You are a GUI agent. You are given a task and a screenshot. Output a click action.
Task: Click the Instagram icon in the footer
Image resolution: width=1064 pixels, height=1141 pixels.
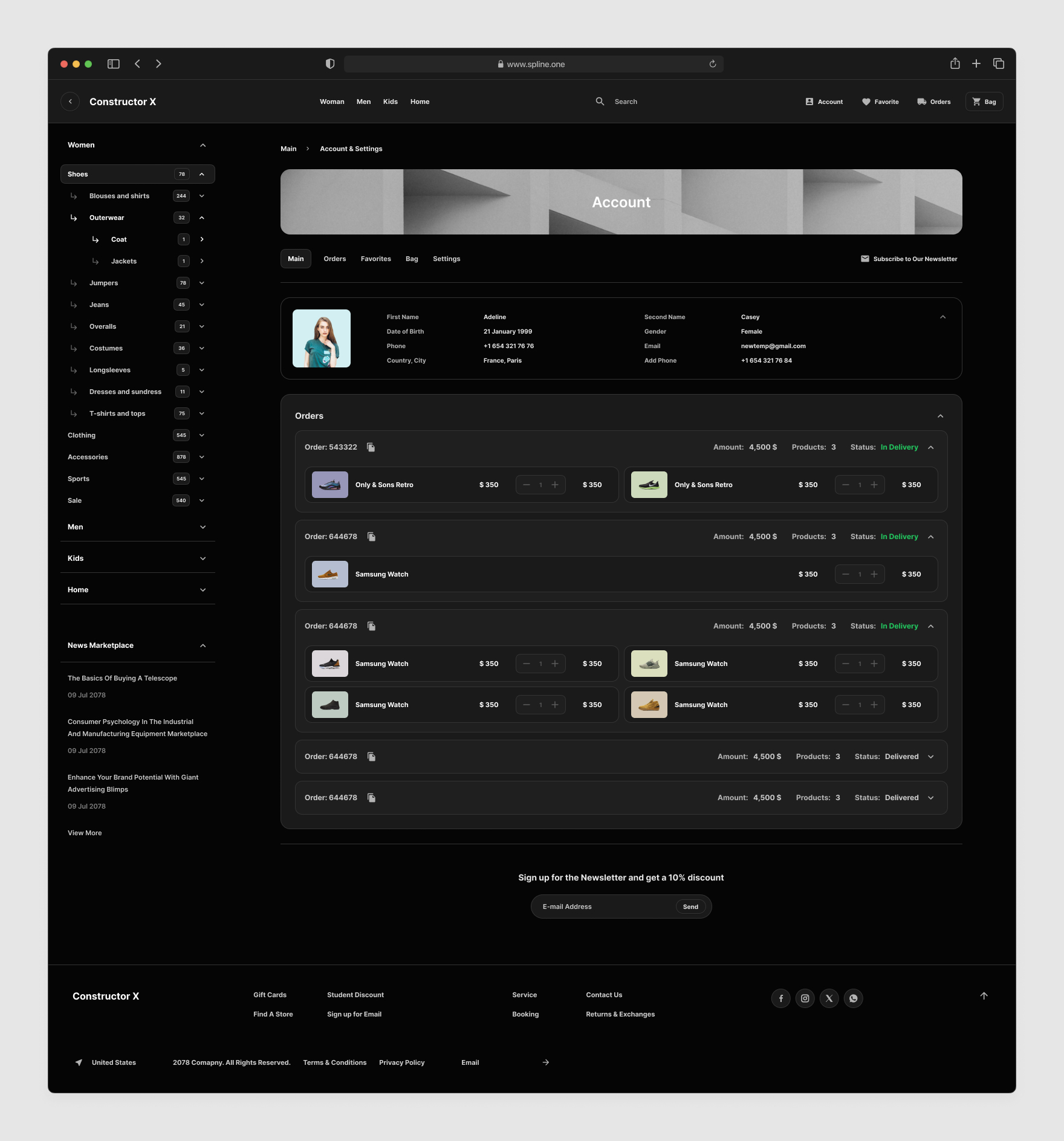(x=805, y=998)
